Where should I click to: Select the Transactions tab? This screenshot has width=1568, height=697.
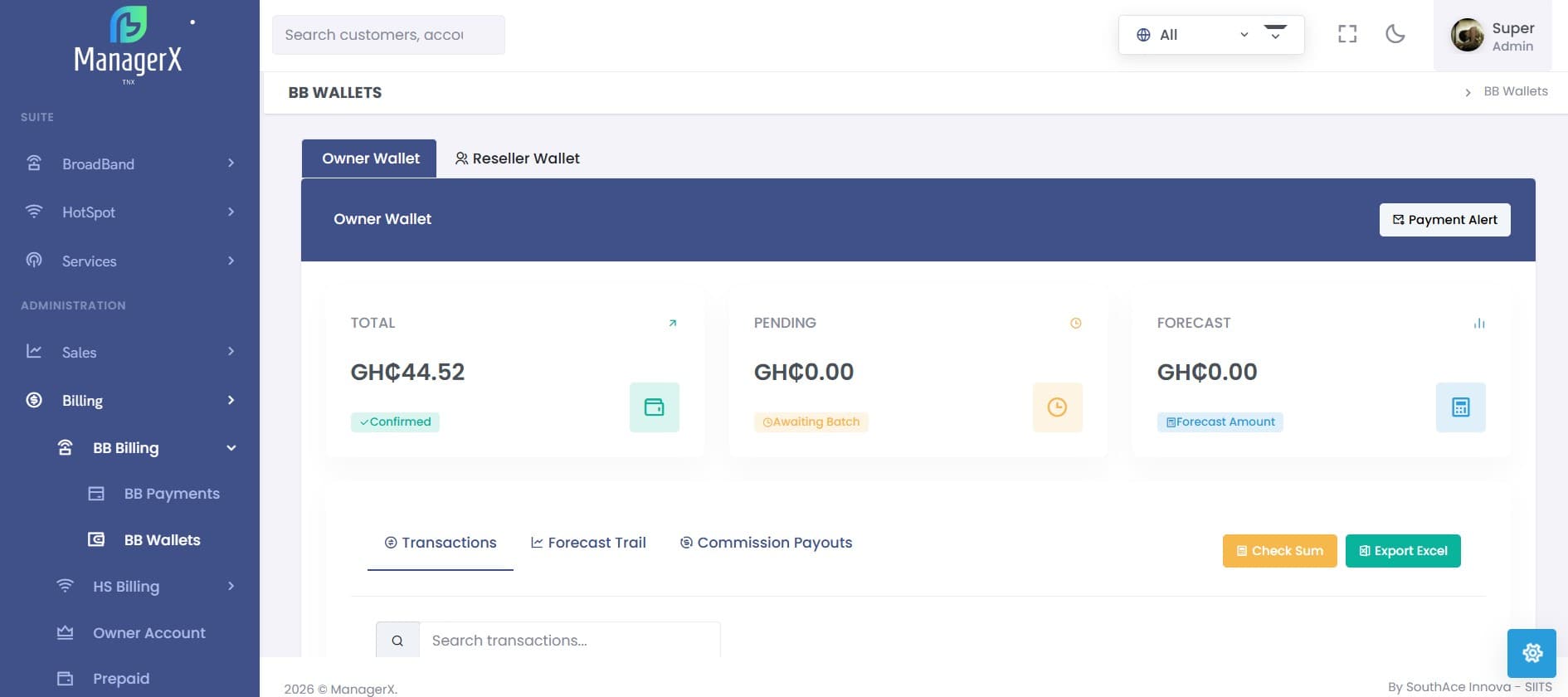point(441,543)
